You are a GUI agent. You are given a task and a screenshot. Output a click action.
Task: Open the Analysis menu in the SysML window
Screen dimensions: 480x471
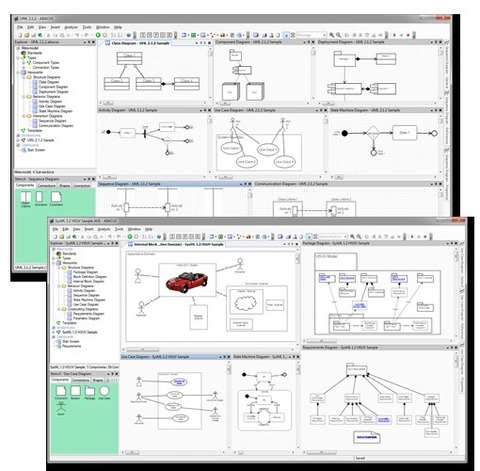pos(104,229)
